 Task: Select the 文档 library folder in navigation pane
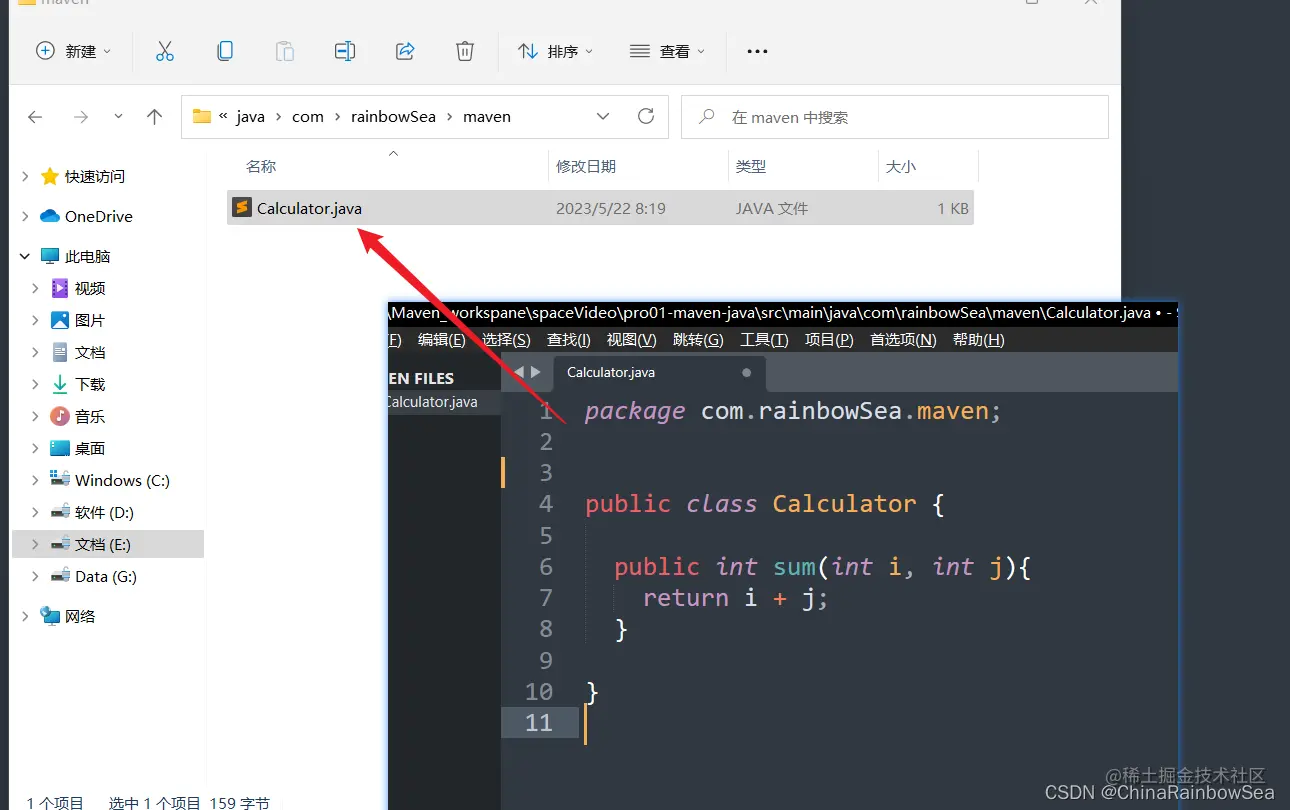click(x=90, y=352)
